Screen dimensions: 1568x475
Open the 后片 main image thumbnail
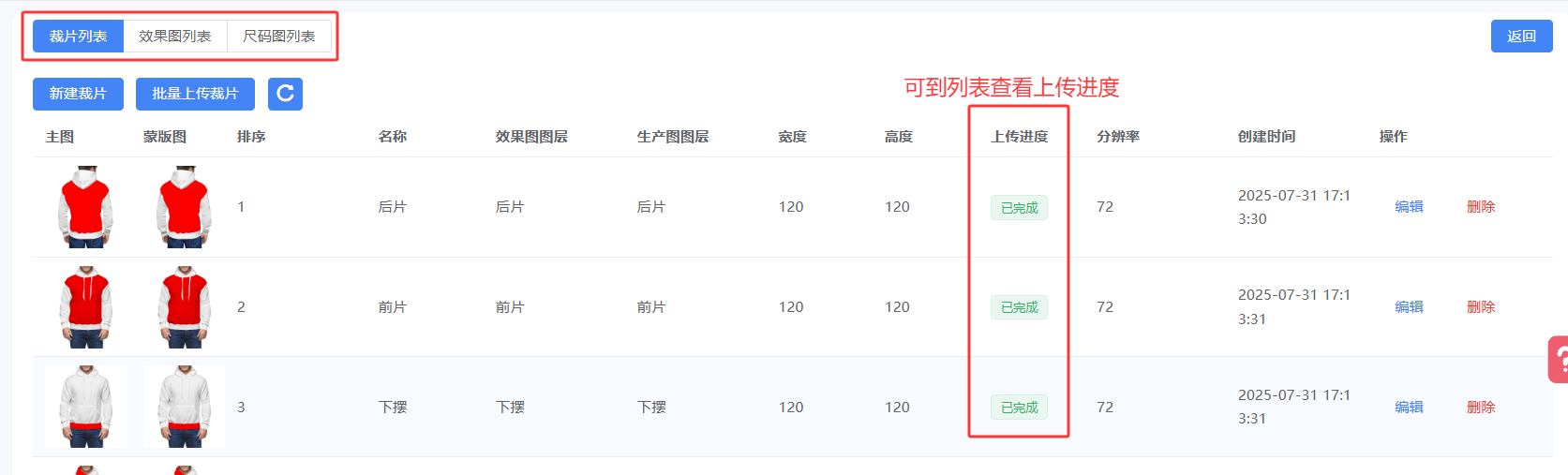(x=86, y=207)
